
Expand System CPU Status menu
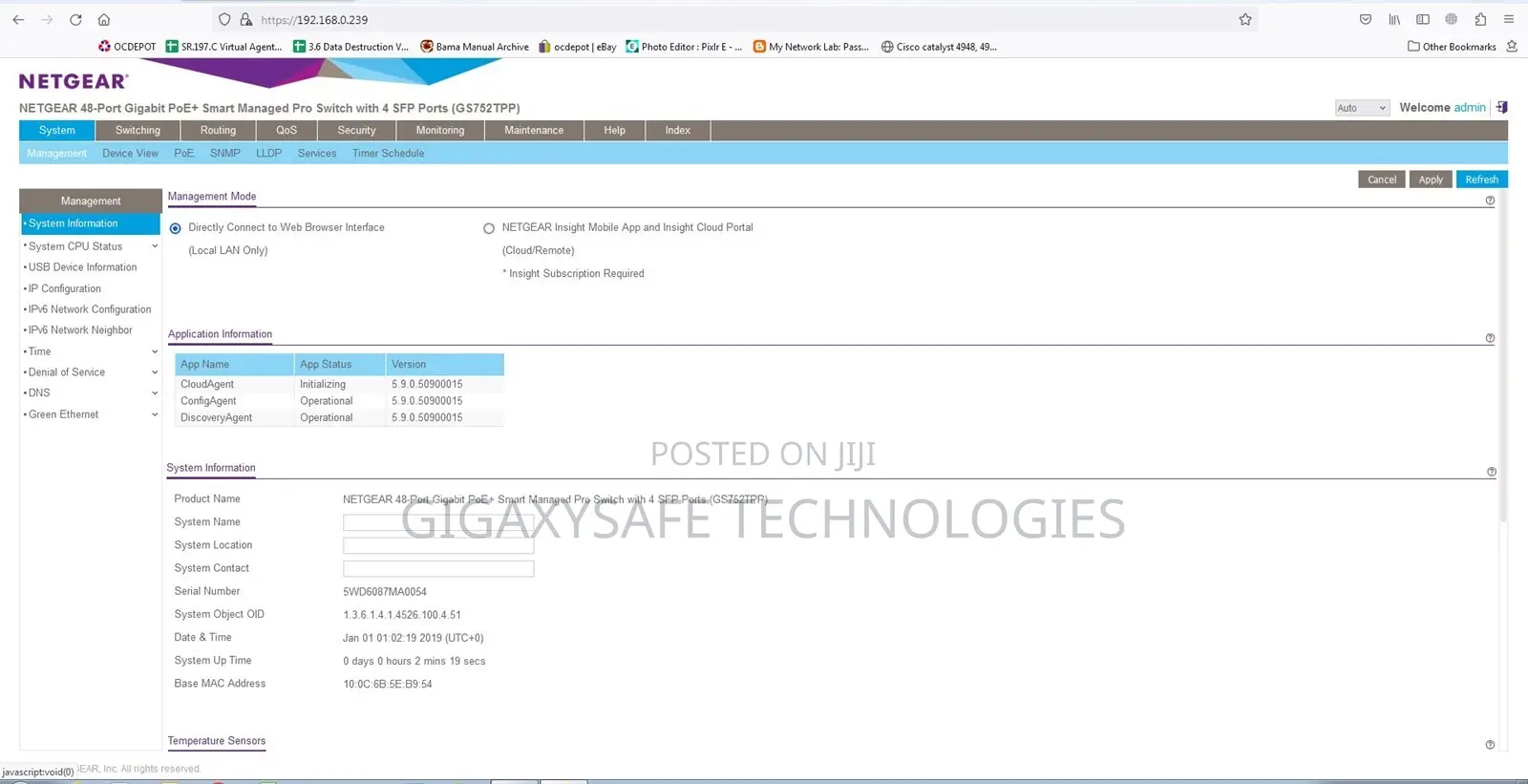tap(155, 246)
